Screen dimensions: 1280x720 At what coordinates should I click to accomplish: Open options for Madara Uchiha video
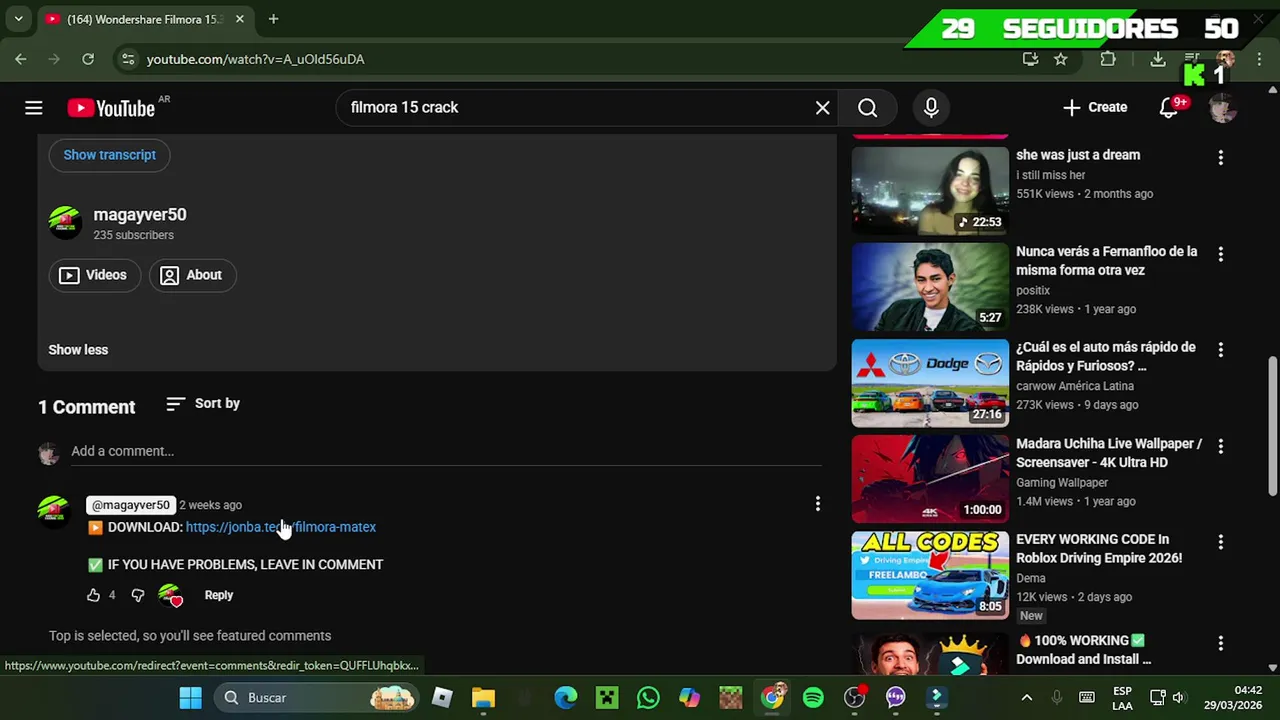tap(1220, 446)
